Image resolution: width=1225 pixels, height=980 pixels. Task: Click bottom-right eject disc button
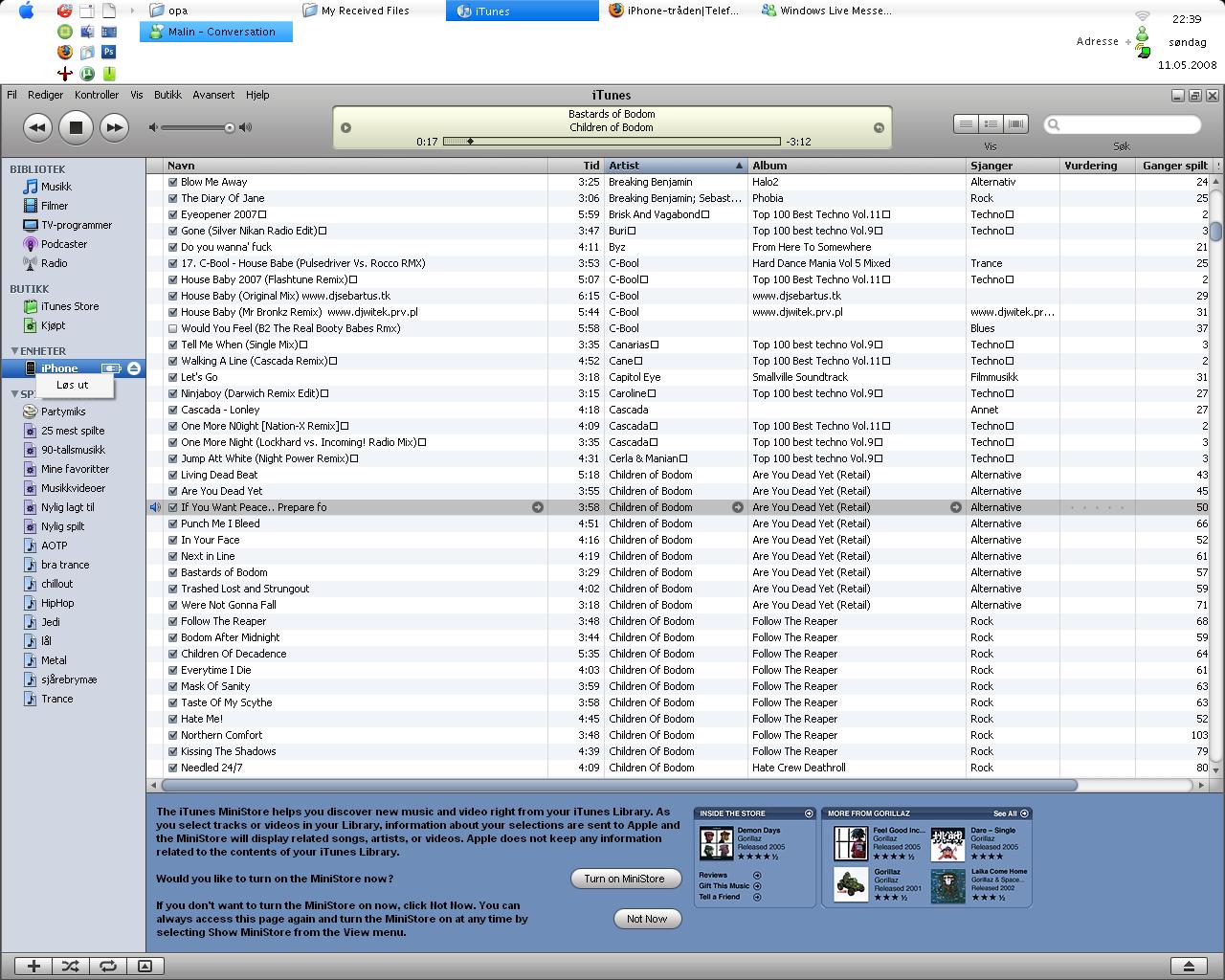[x=1189, y=967]
